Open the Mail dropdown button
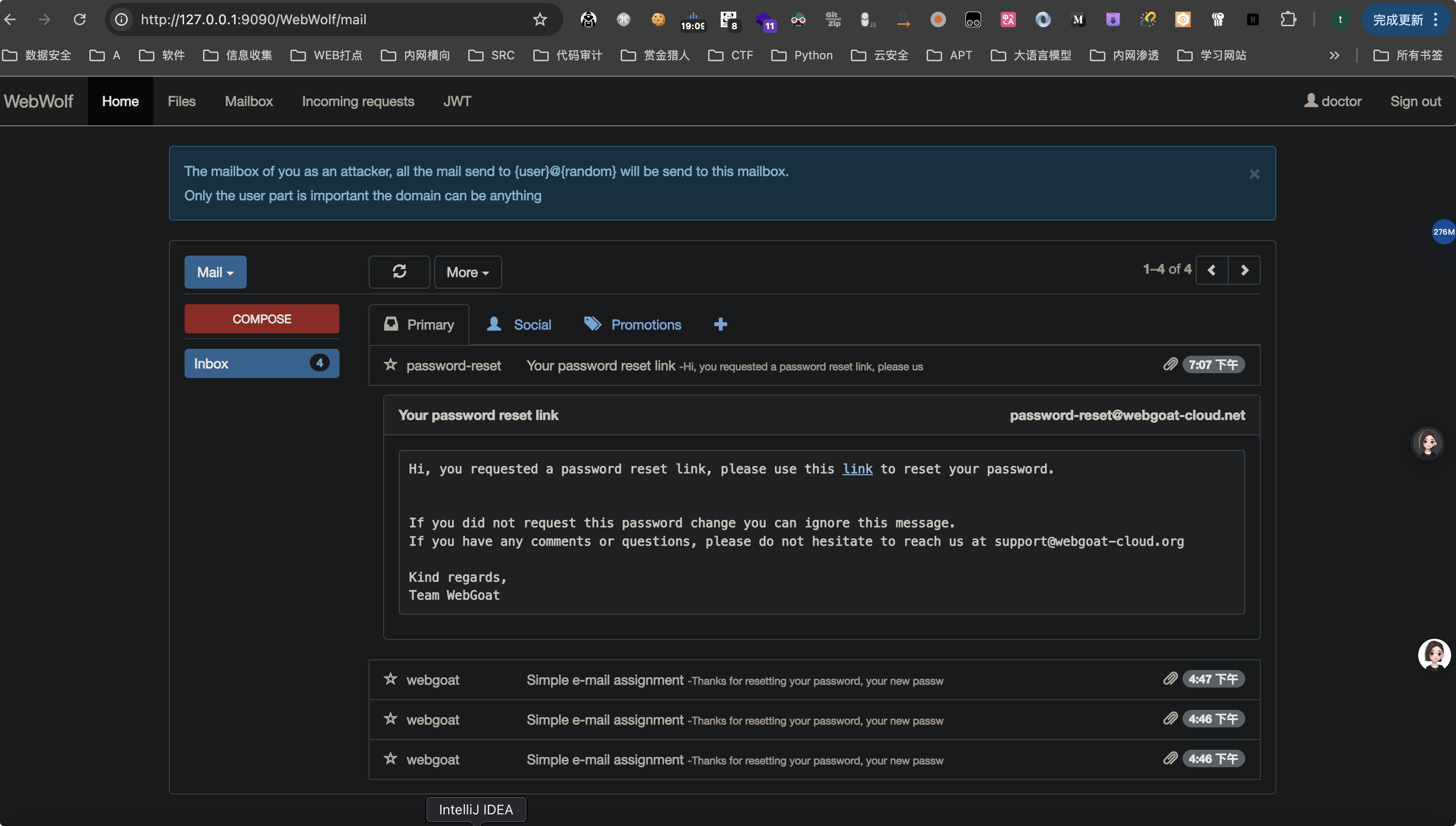 pos(216,272)
